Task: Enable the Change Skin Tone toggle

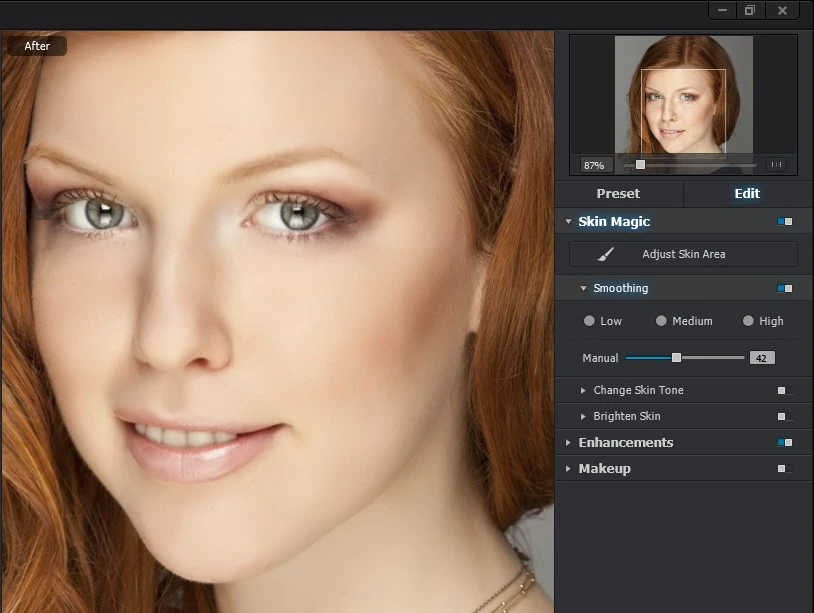Action: coord(784,390)
